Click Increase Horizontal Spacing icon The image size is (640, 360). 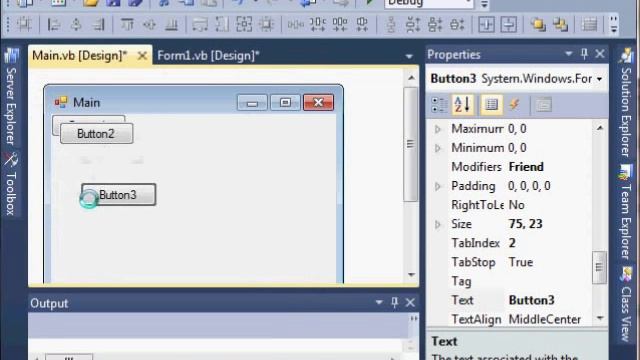[318, 25]
